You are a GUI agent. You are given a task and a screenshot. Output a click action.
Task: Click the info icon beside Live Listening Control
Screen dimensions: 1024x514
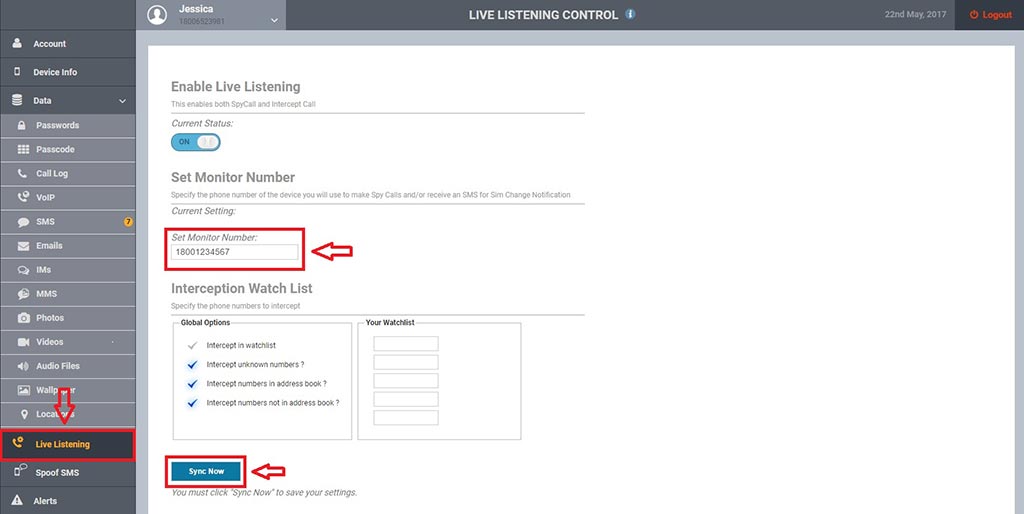(629, 15)
